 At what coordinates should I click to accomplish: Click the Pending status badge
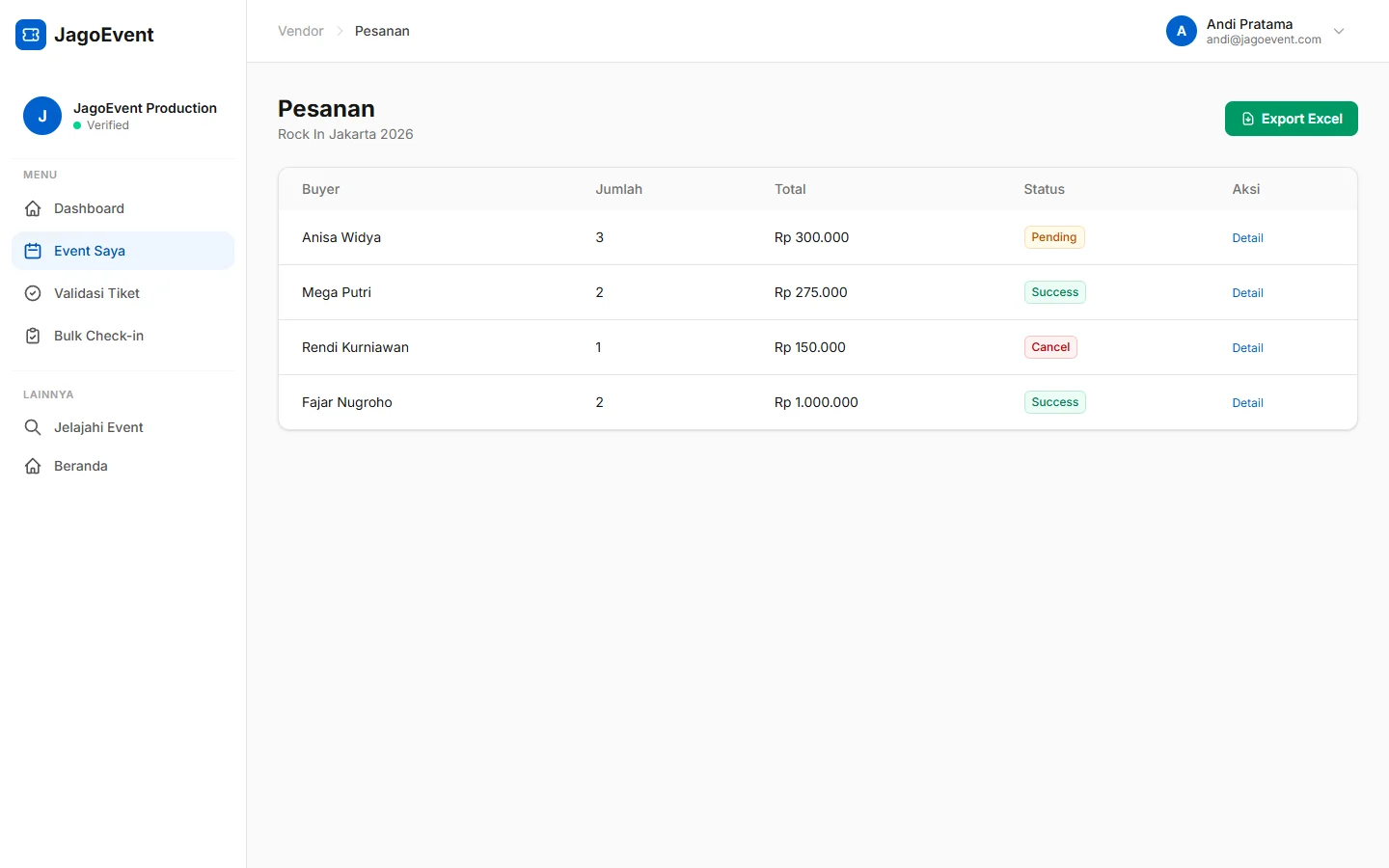1054,237
